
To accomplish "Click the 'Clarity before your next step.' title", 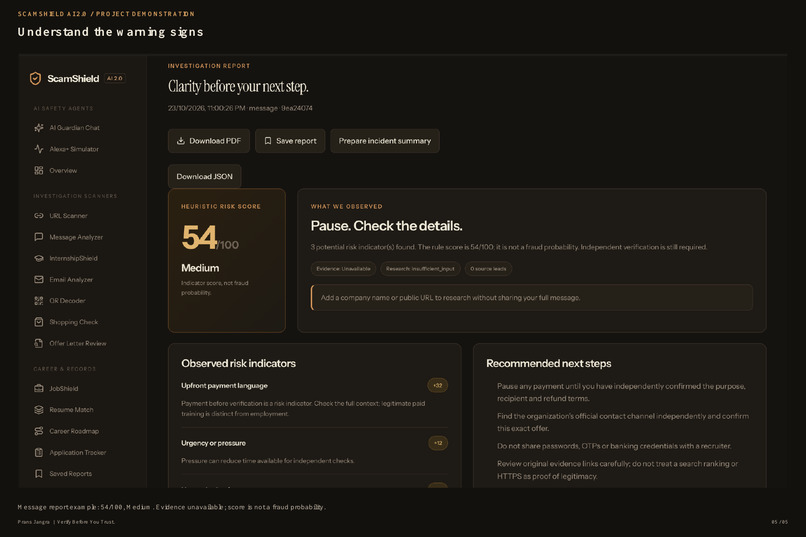I will point(238,86).
